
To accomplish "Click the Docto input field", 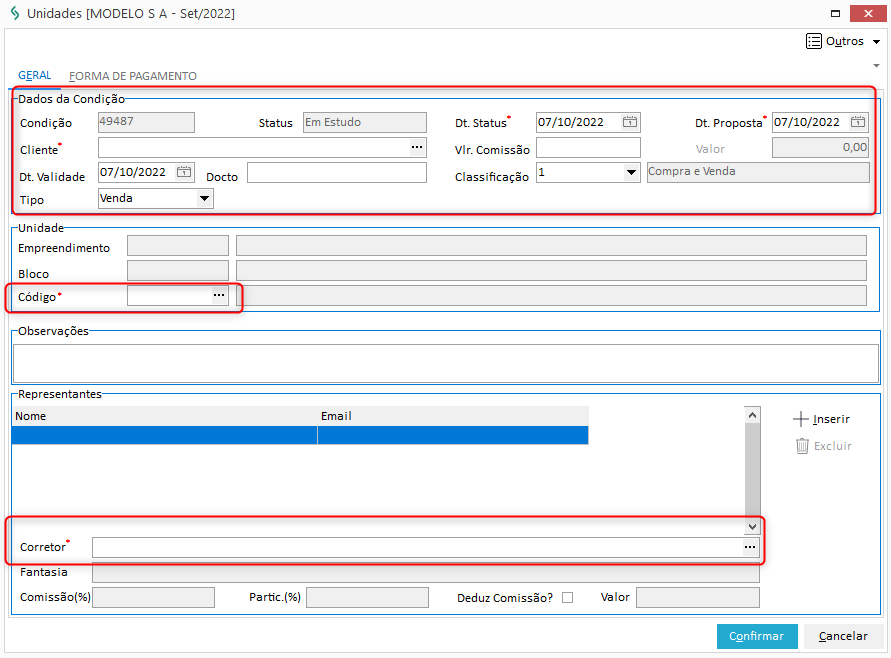I will tap(336, 173).
